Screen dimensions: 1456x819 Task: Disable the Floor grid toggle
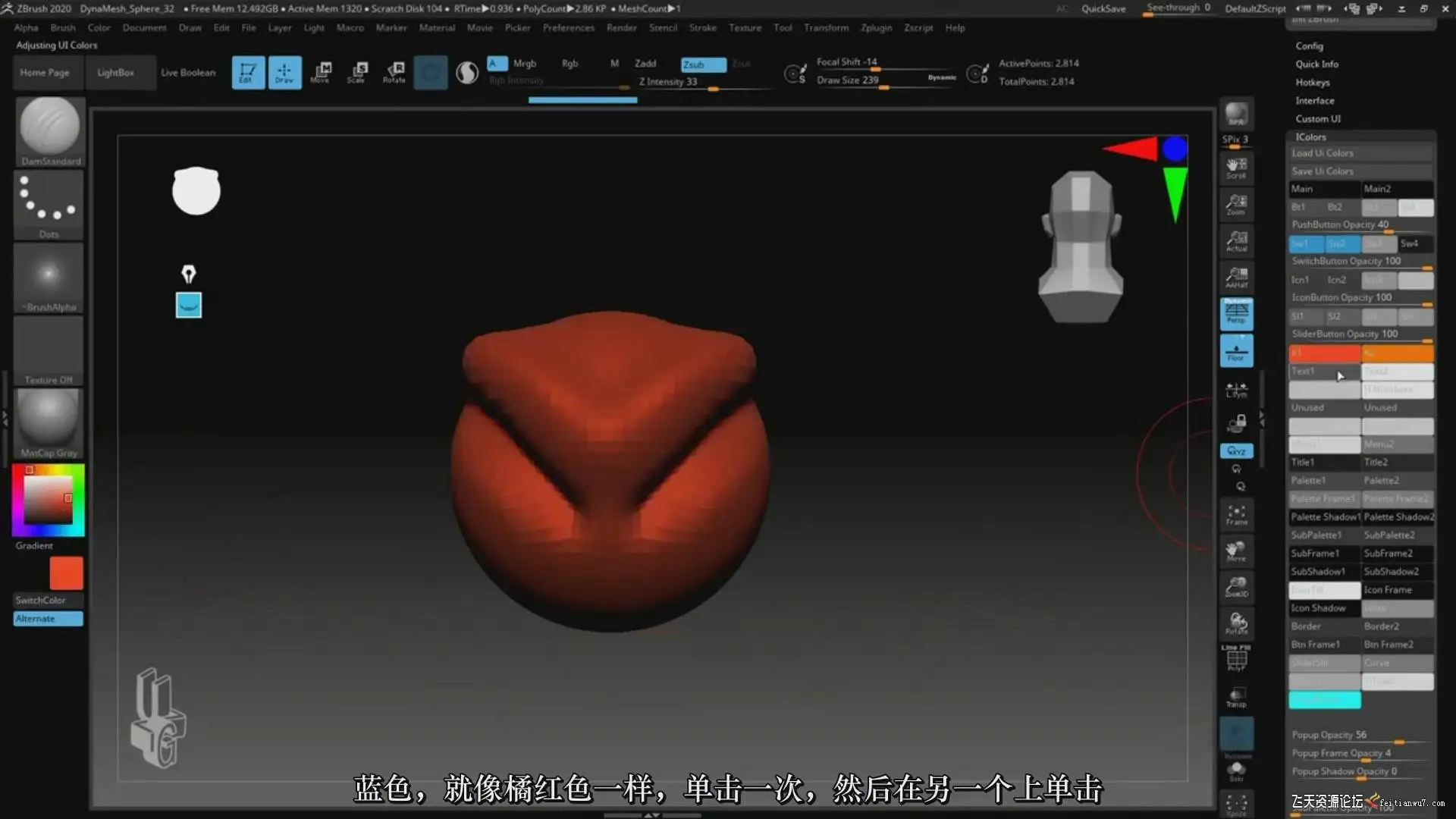coord(1236,350)
